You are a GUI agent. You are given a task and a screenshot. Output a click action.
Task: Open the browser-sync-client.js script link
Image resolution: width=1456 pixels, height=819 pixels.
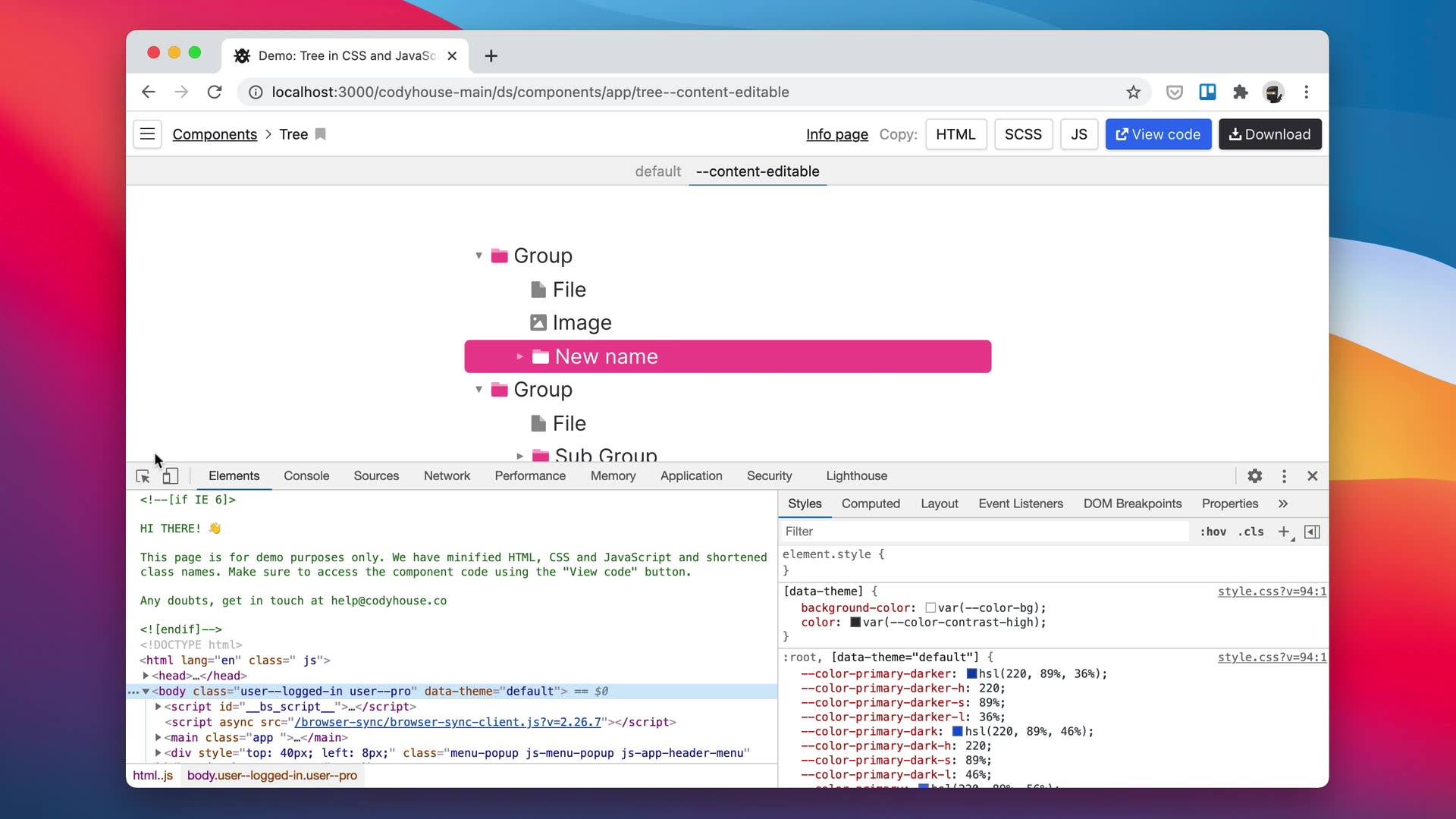(x=447, y=722)
